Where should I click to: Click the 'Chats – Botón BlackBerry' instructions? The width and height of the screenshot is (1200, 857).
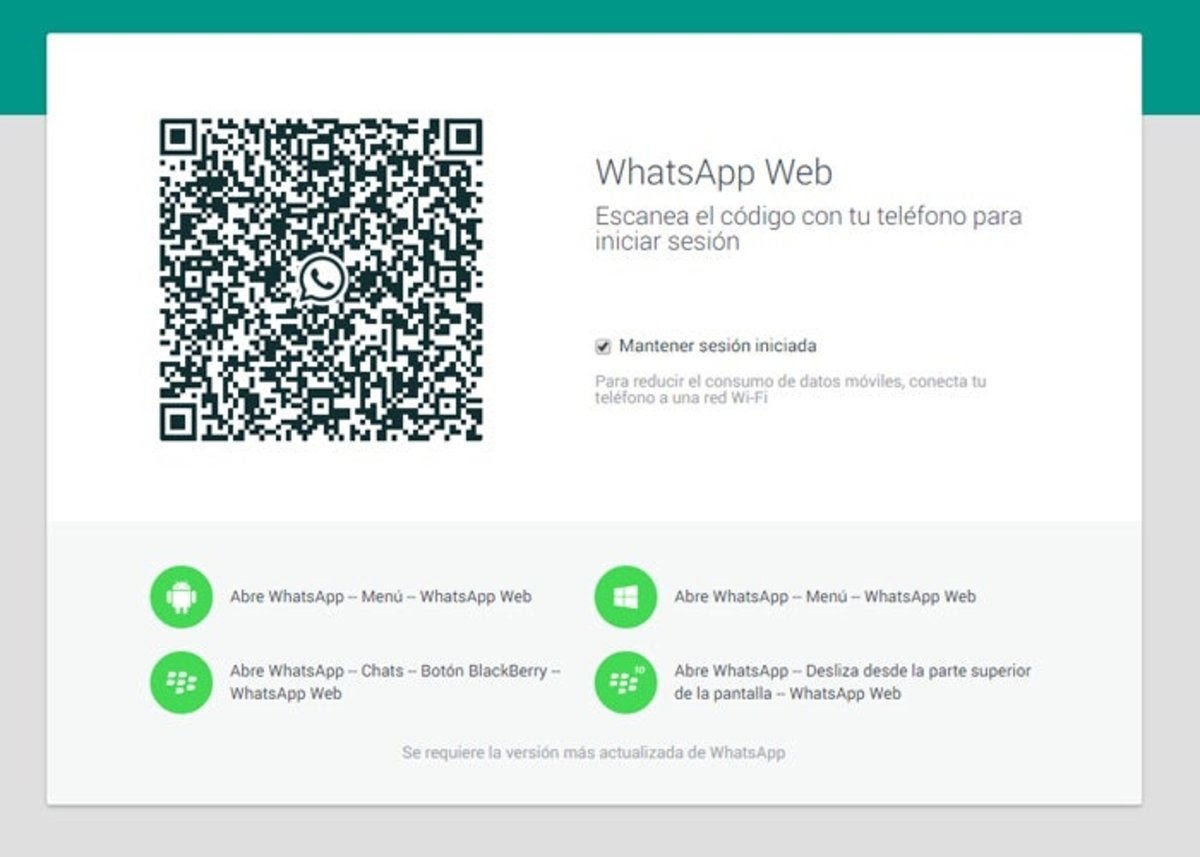(x=395, y=682)
